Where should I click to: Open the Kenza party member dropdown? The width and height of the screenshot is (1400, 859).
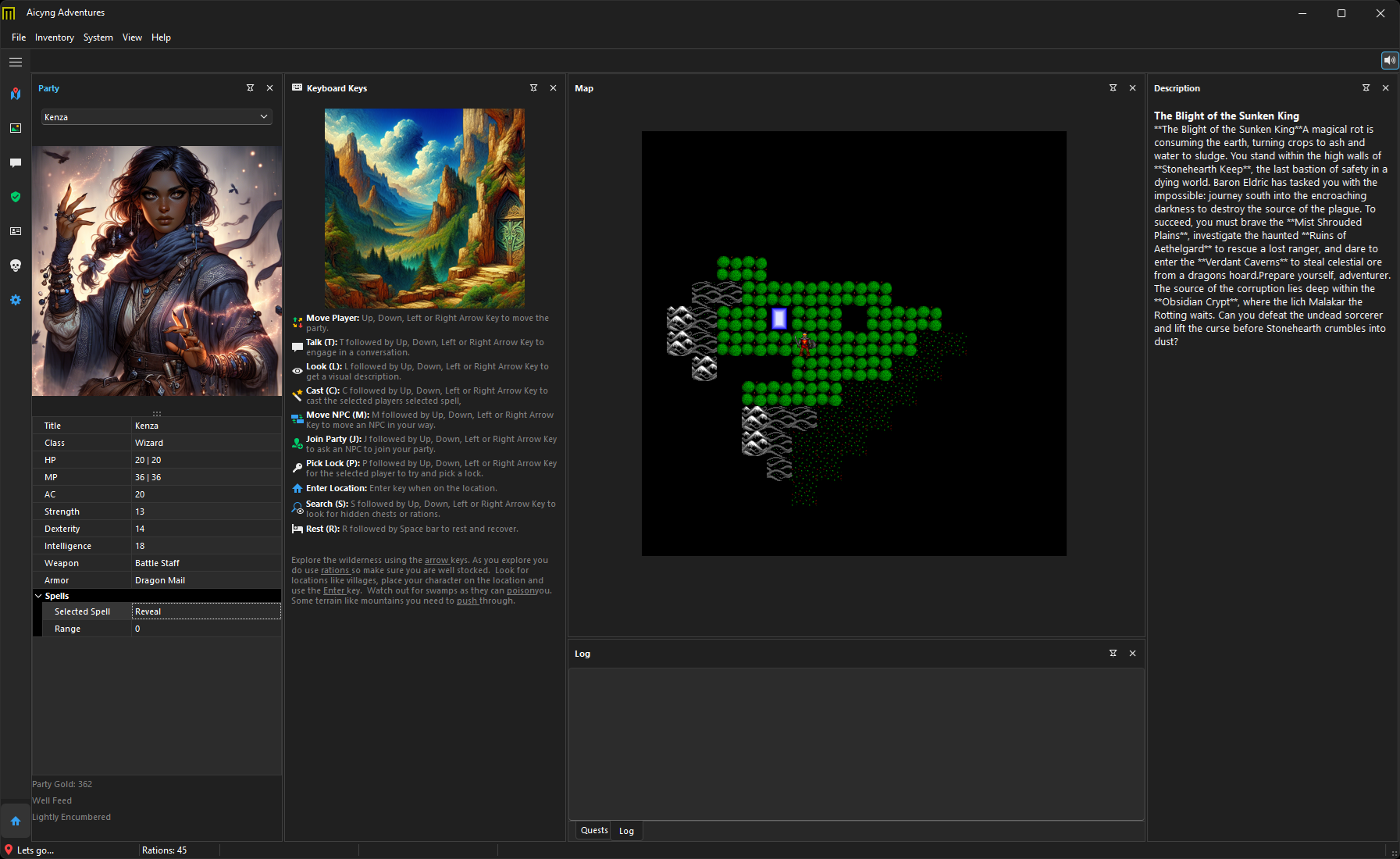point(156,116)
